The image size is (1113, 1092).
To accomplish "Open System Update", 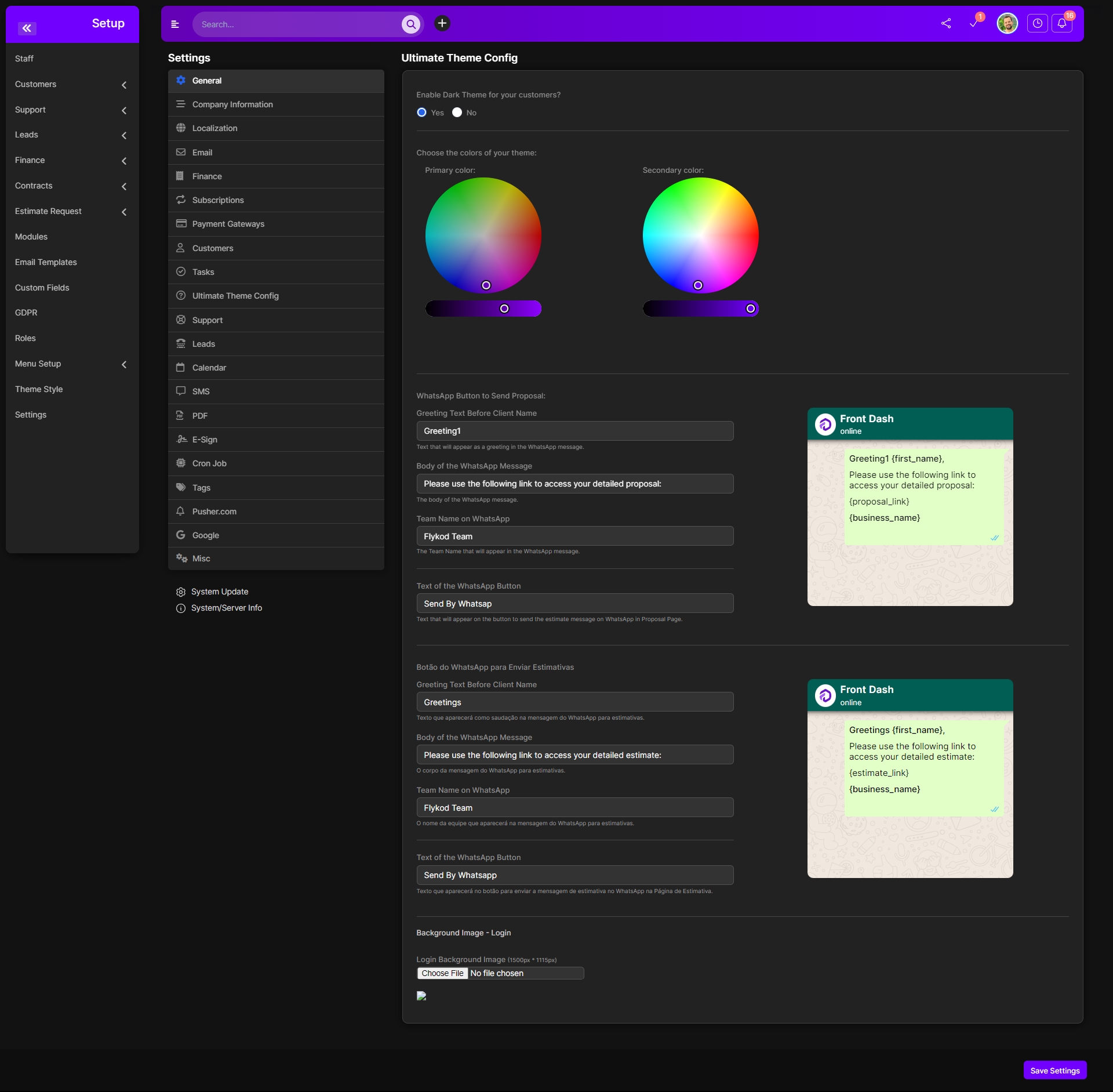I will pos(220,592).
